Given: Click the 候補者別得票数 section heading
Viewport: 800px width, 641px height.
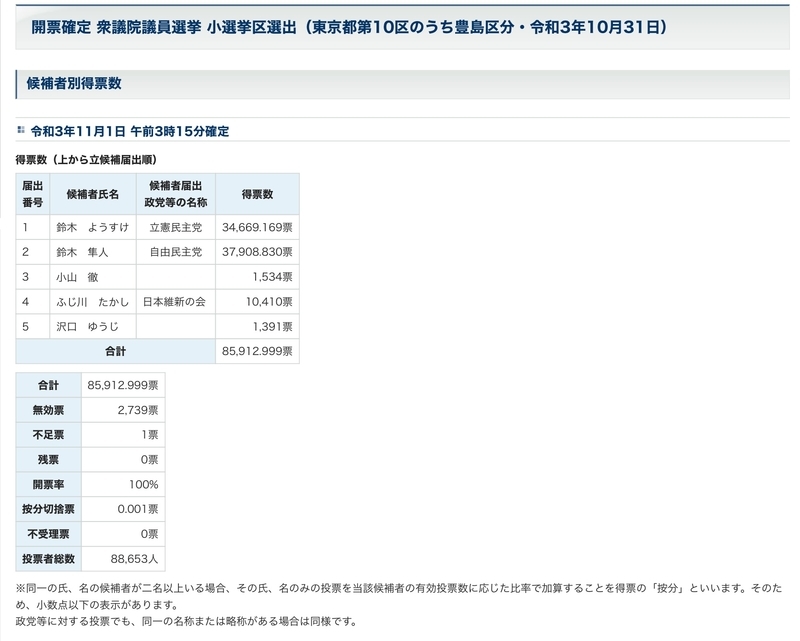Looking at the screenshot, I should click(x=74, y=83).
